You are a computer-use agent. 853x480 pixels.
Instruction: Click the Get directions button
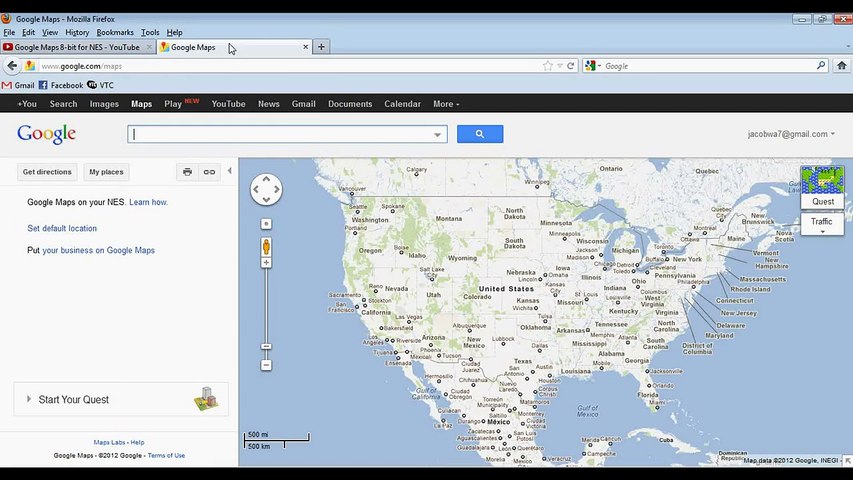47,172
